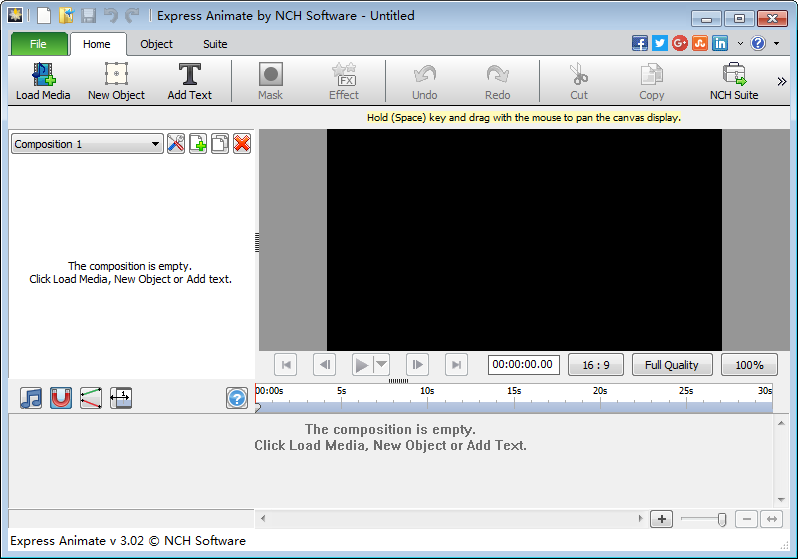Share on LinkedIn icon
798x559 pixels.
coord(720,43)
